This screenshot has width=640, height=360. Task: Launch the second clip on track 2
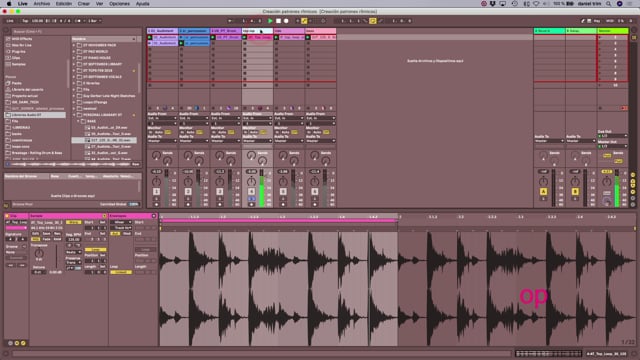pos(181,43)
